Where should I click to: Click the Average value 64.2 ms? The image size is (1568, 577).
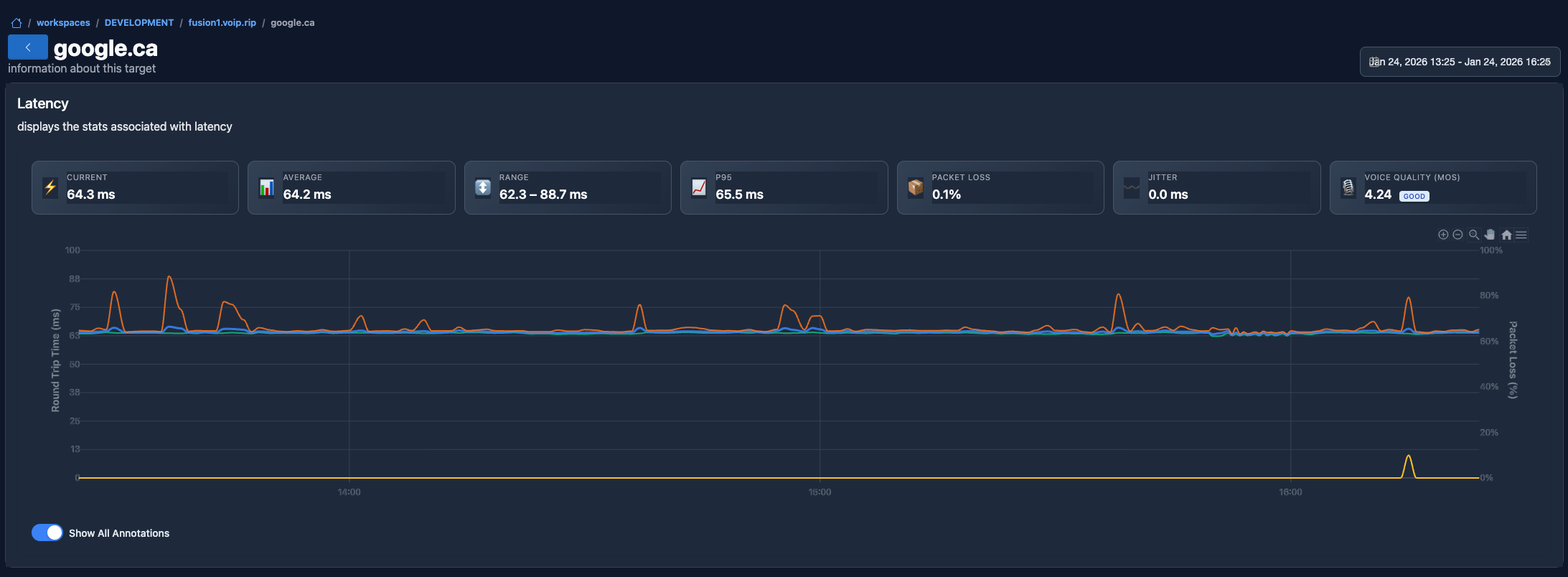click(x=307, y=194)
